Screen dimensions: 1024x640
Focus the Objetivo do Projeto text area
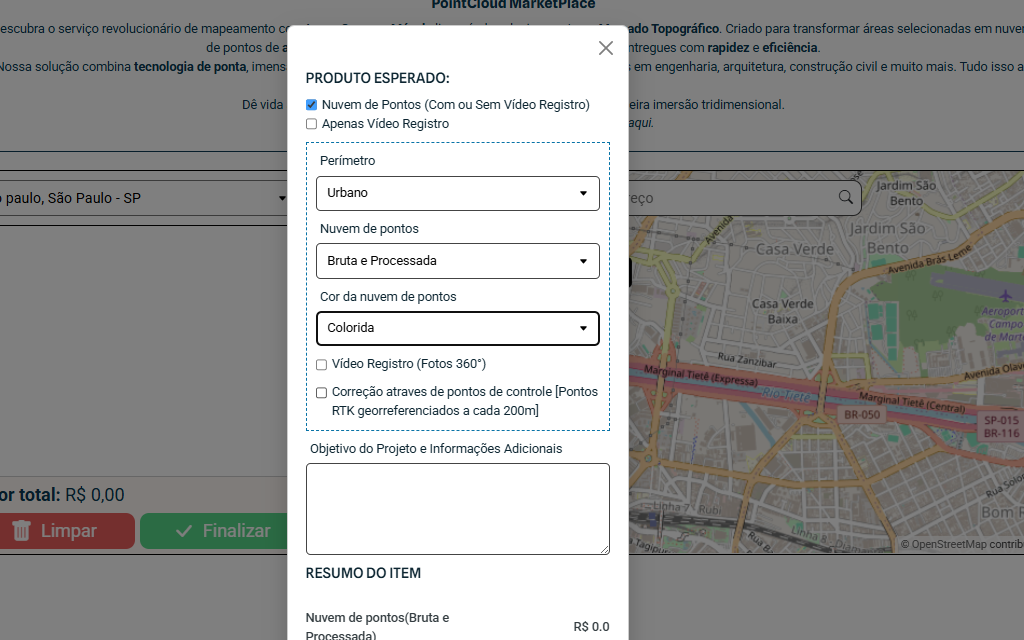pyautogui.click(x=457, y=508)
